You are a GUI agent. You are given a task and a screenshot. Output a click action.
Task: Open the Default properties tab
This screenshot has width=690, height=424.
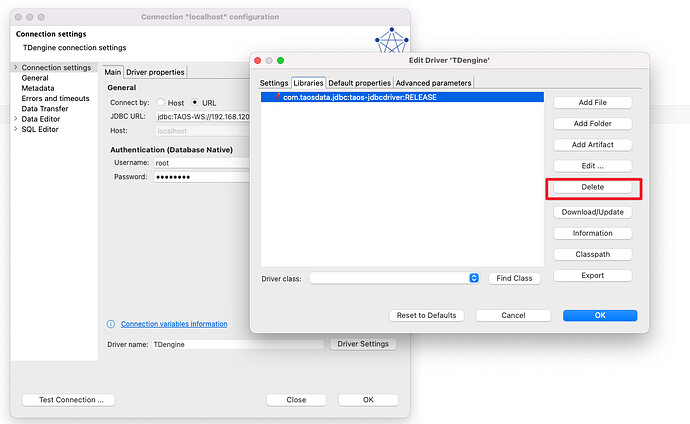click(x=359, y=82)
